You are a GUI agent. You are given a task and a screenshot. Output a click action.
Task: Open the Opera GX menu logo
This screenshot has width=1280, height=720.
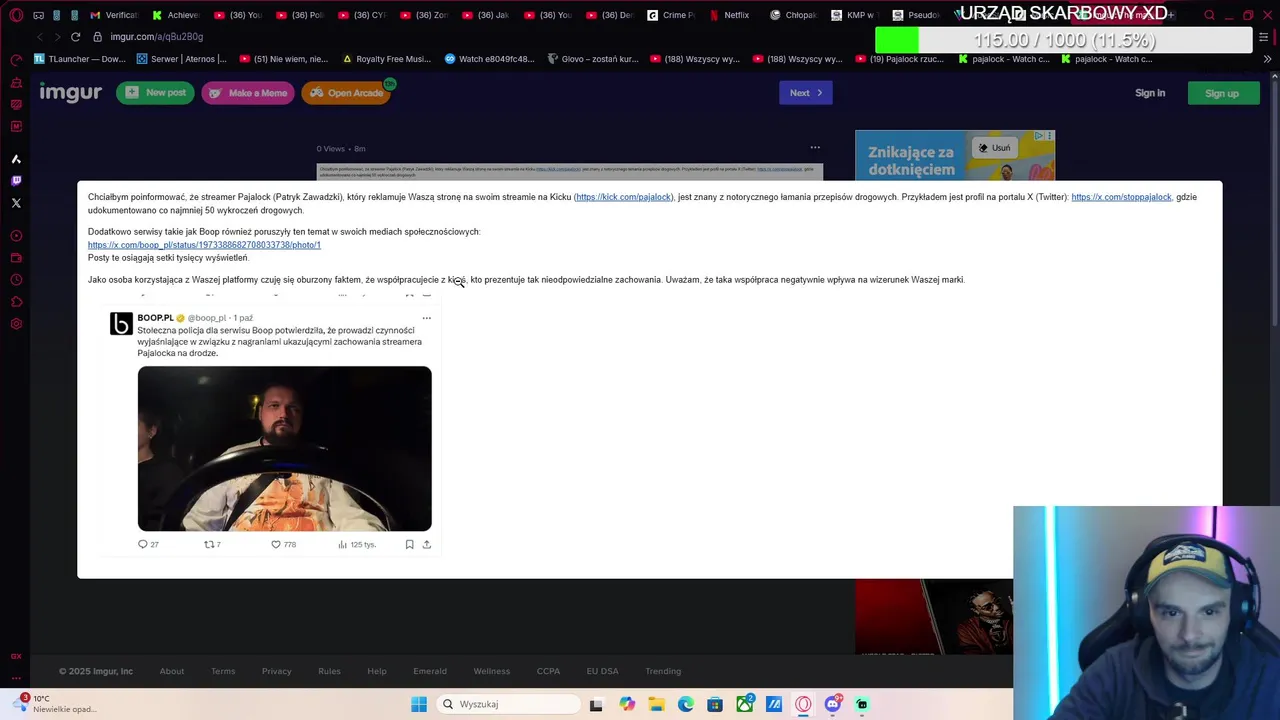pos(16,15)
